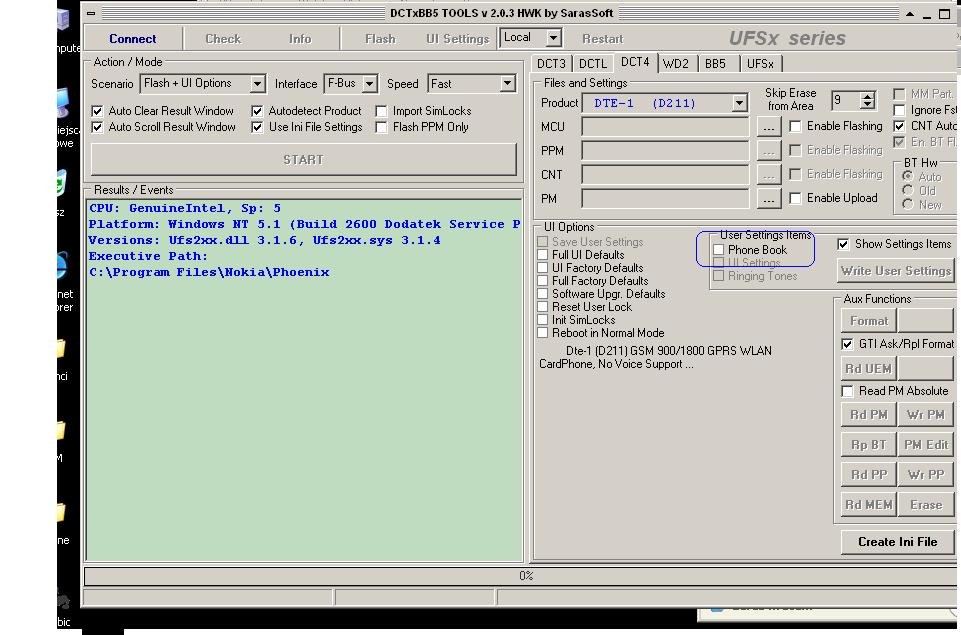Click inside the PM file field
This screenshot has height=635, width=961.
(665, 199)
